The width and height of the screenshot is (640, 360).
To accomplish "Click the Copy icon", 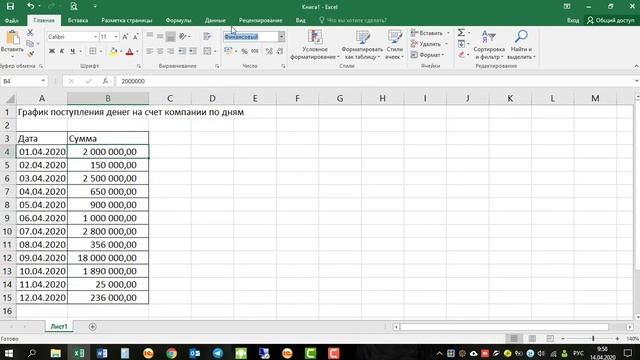I will [30, 43].
